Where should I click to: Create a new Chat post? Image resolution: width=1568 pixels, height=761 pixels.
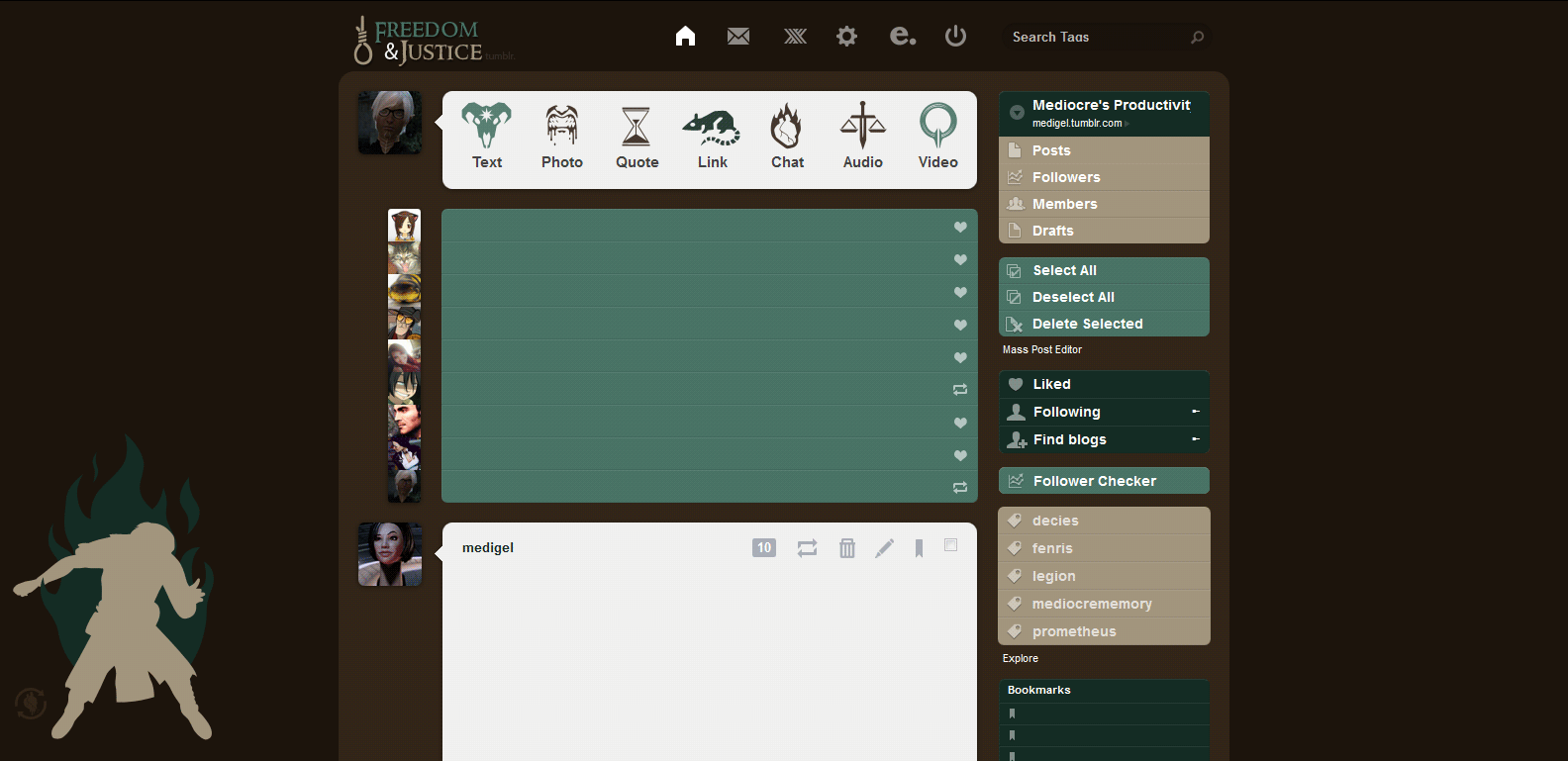tap(787, 137)
